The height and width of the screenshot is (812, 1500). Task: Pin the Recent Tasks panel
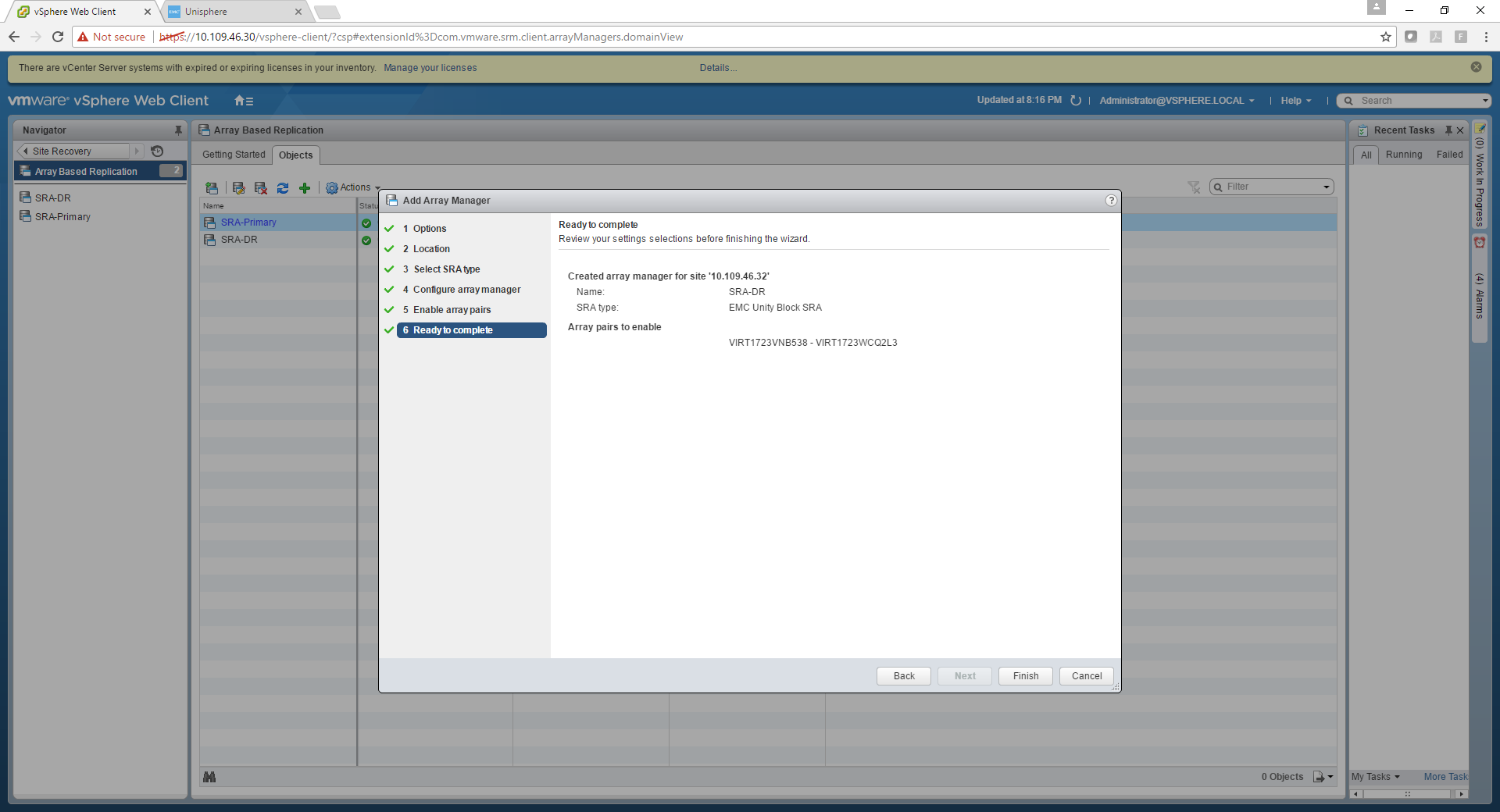[x=1448, y=130]
